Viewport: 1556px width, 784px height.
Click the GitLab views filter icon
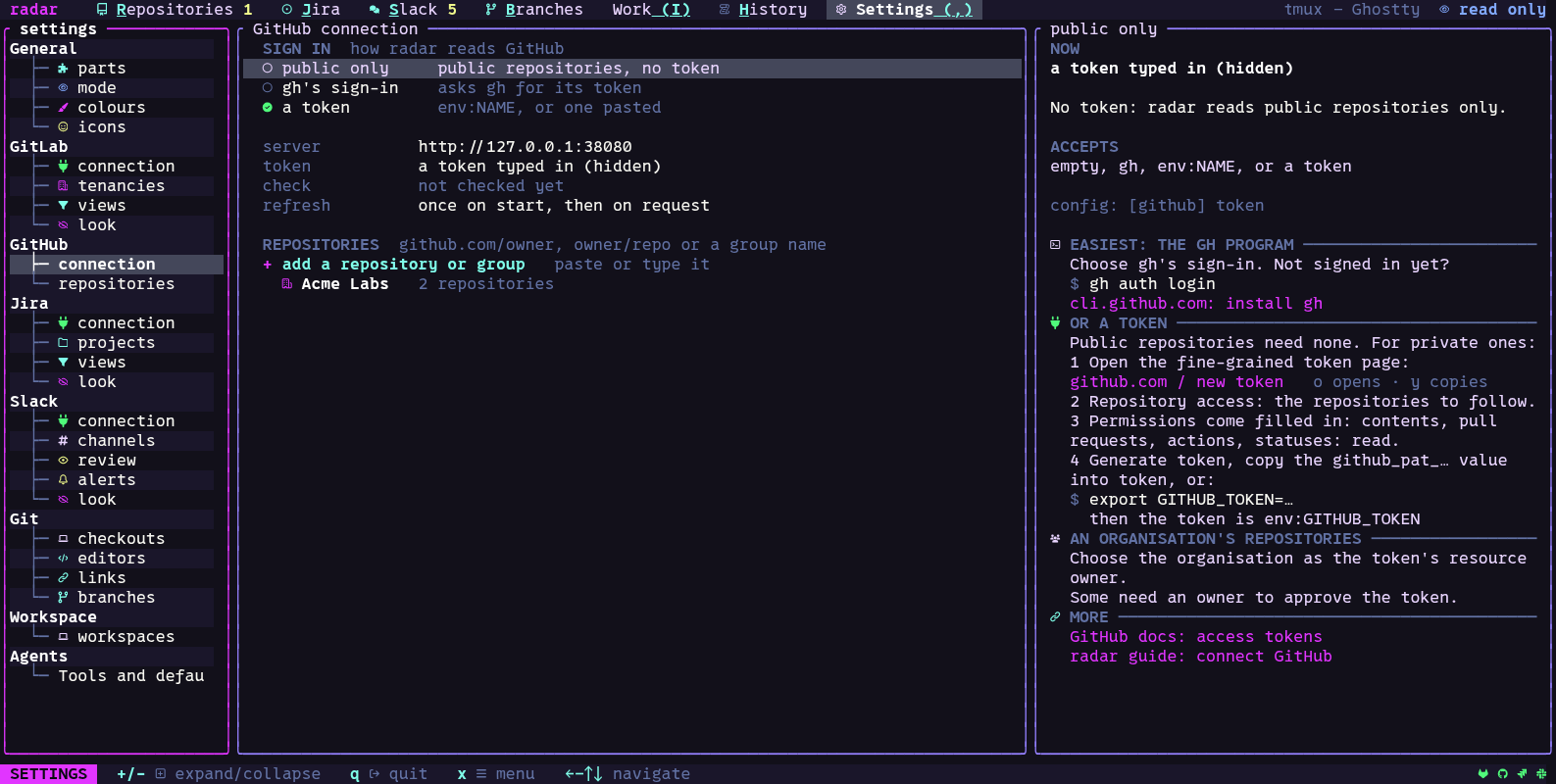[63, 206]
